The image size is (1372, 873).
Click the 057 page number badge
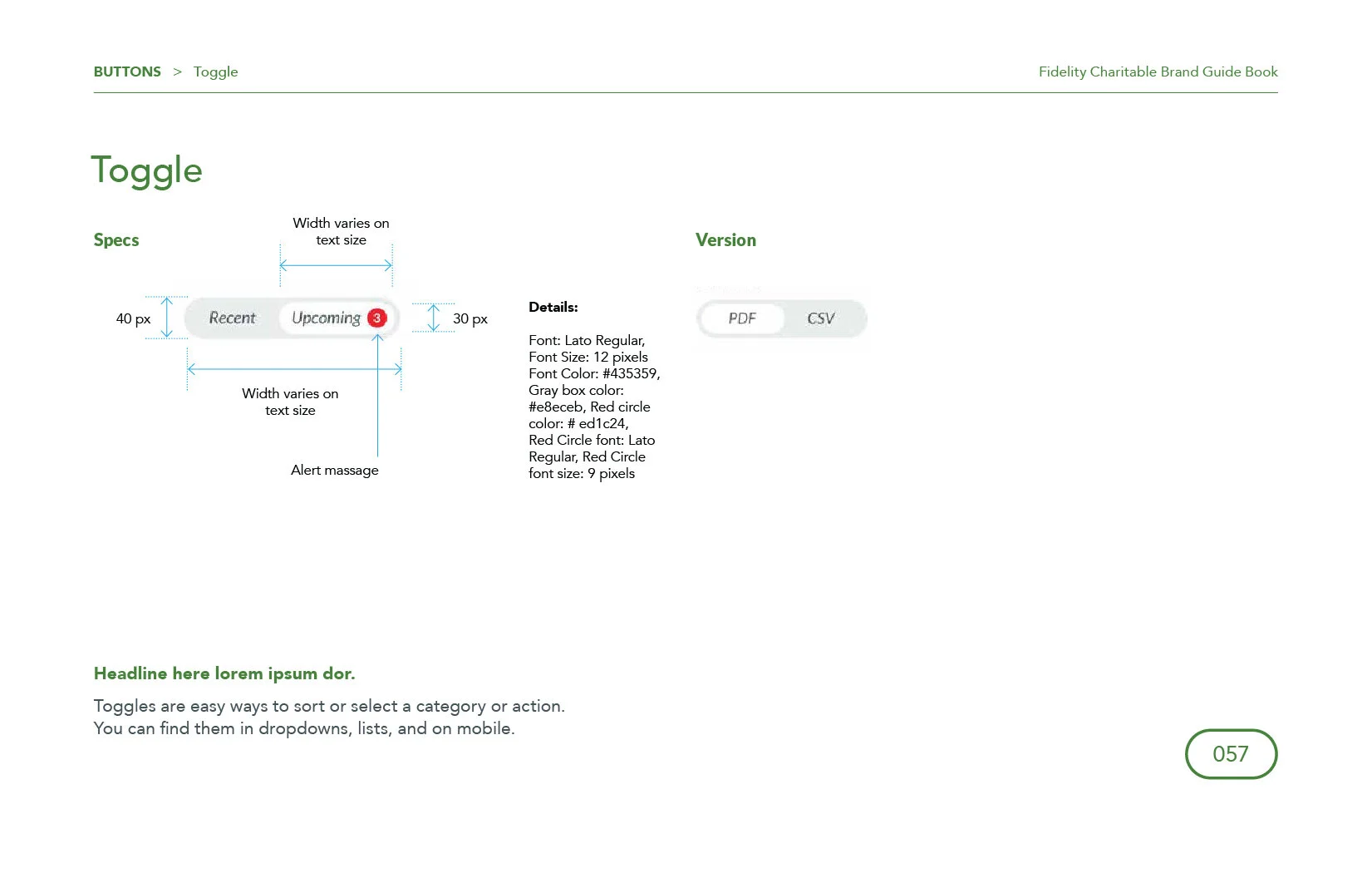(x=1231, y=754)
